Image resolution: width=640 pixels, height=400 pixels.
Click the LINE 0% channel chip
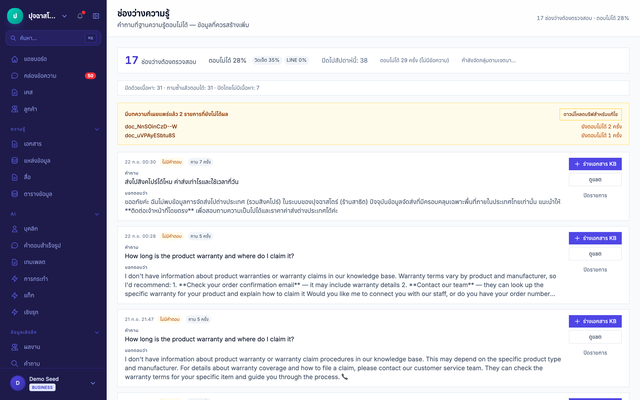[x=296, y=60]
